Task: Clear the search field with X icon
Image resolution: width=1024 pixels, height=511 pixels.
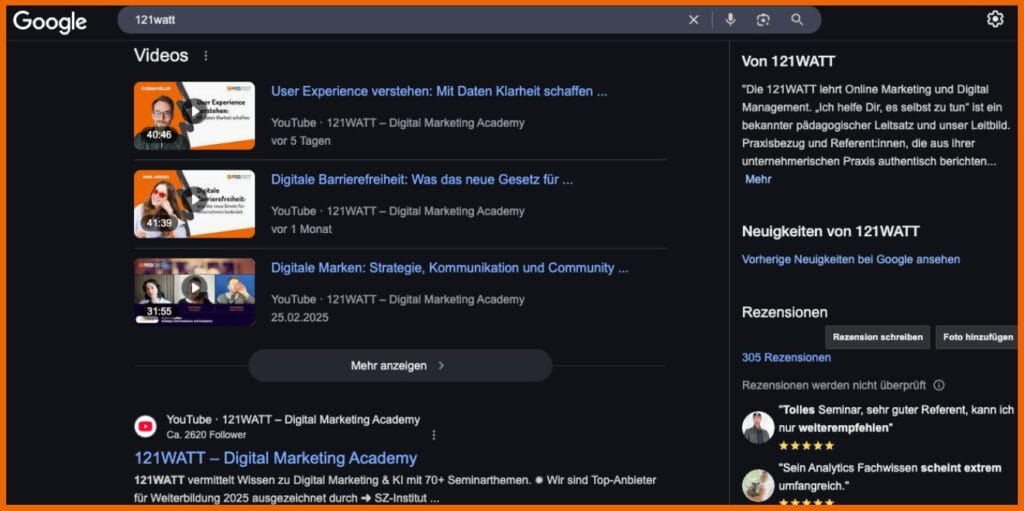Action: coord(694,20)
